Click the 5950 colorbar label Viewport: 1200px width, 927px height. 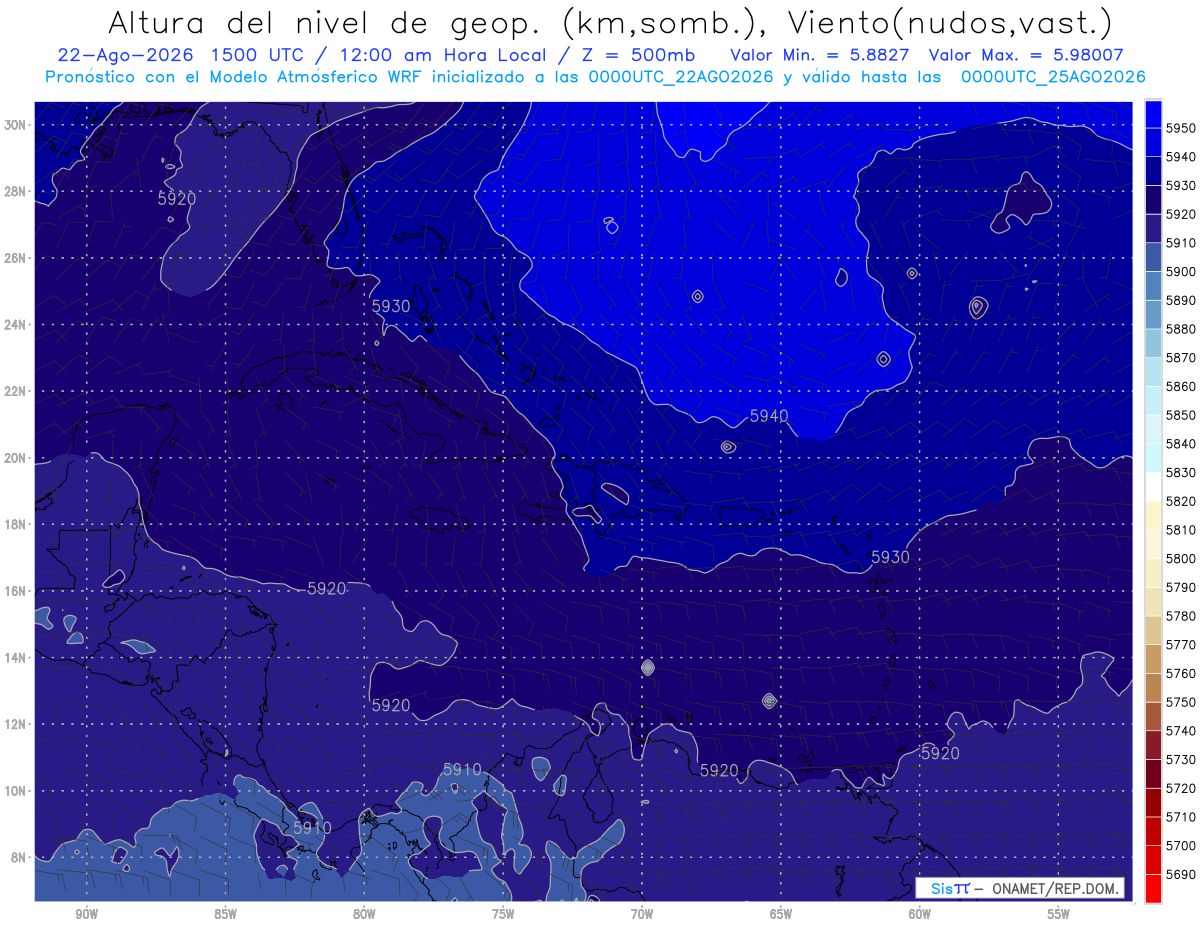pyautogui.click(x=1180, y=129)
